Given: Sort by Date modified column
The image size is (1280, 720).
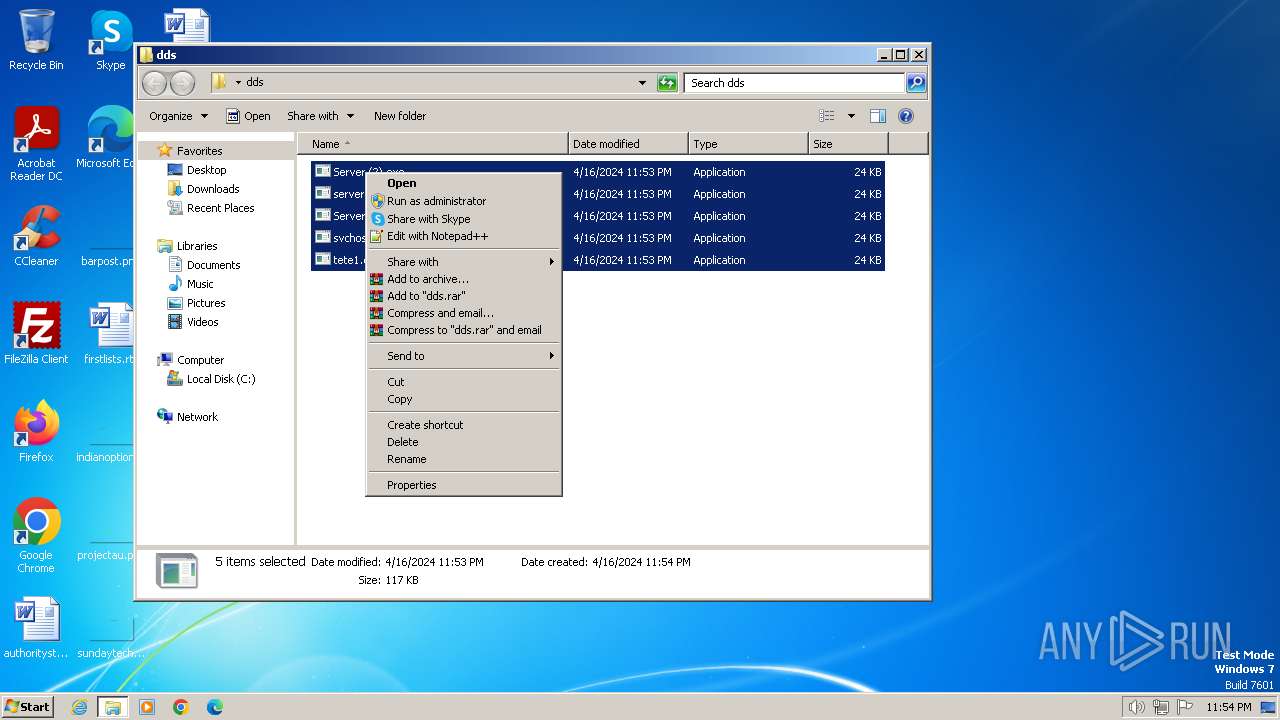Looking at the screenshot, I should (628, 144).
